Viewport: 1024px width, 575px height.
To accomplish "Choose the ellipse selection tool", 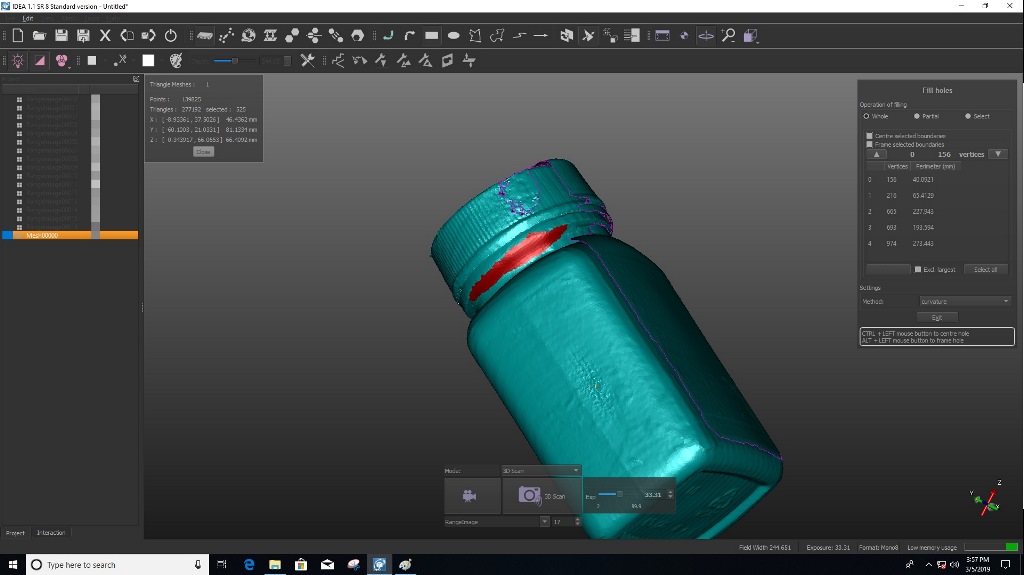I will (453, 35).
